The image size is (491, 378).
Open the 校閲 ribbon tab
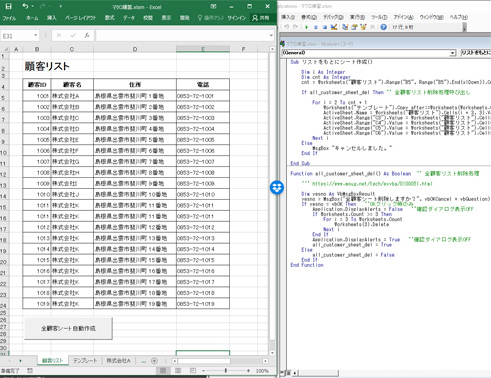[148, 18]
